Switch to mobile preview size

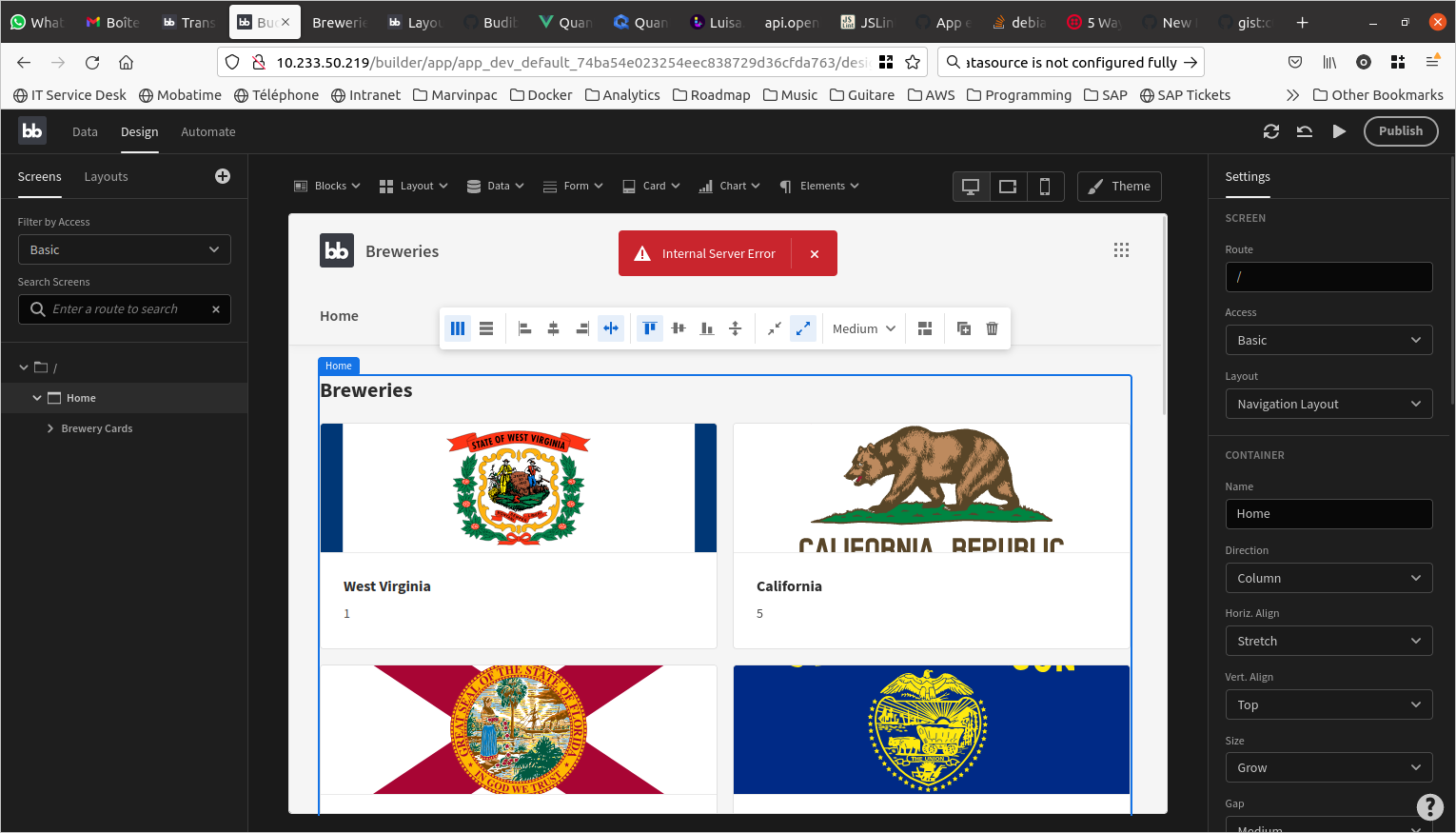pyautogui.click(x=1045, y=187)
